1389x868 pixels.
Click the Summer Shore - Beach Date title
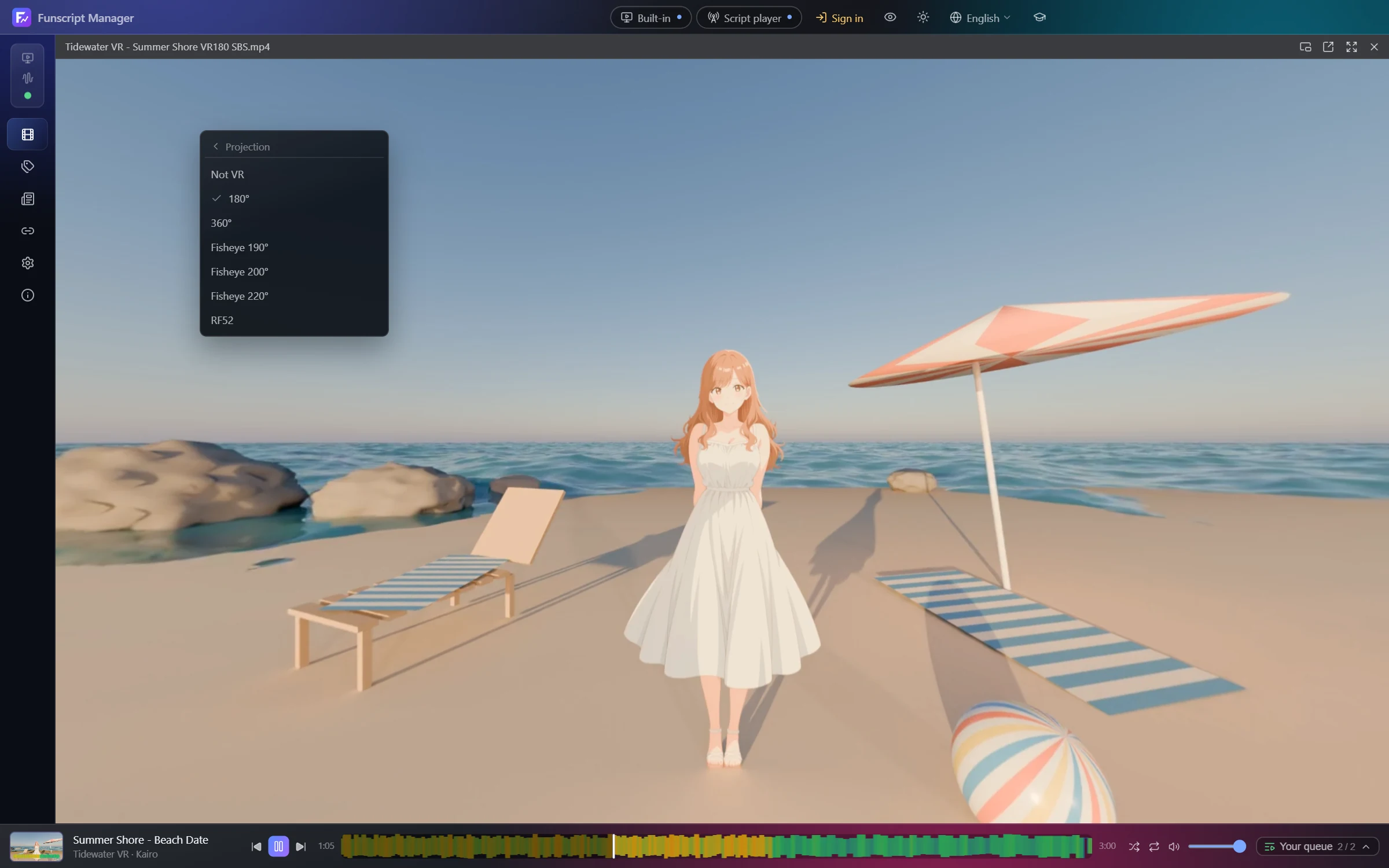[141, 840]
